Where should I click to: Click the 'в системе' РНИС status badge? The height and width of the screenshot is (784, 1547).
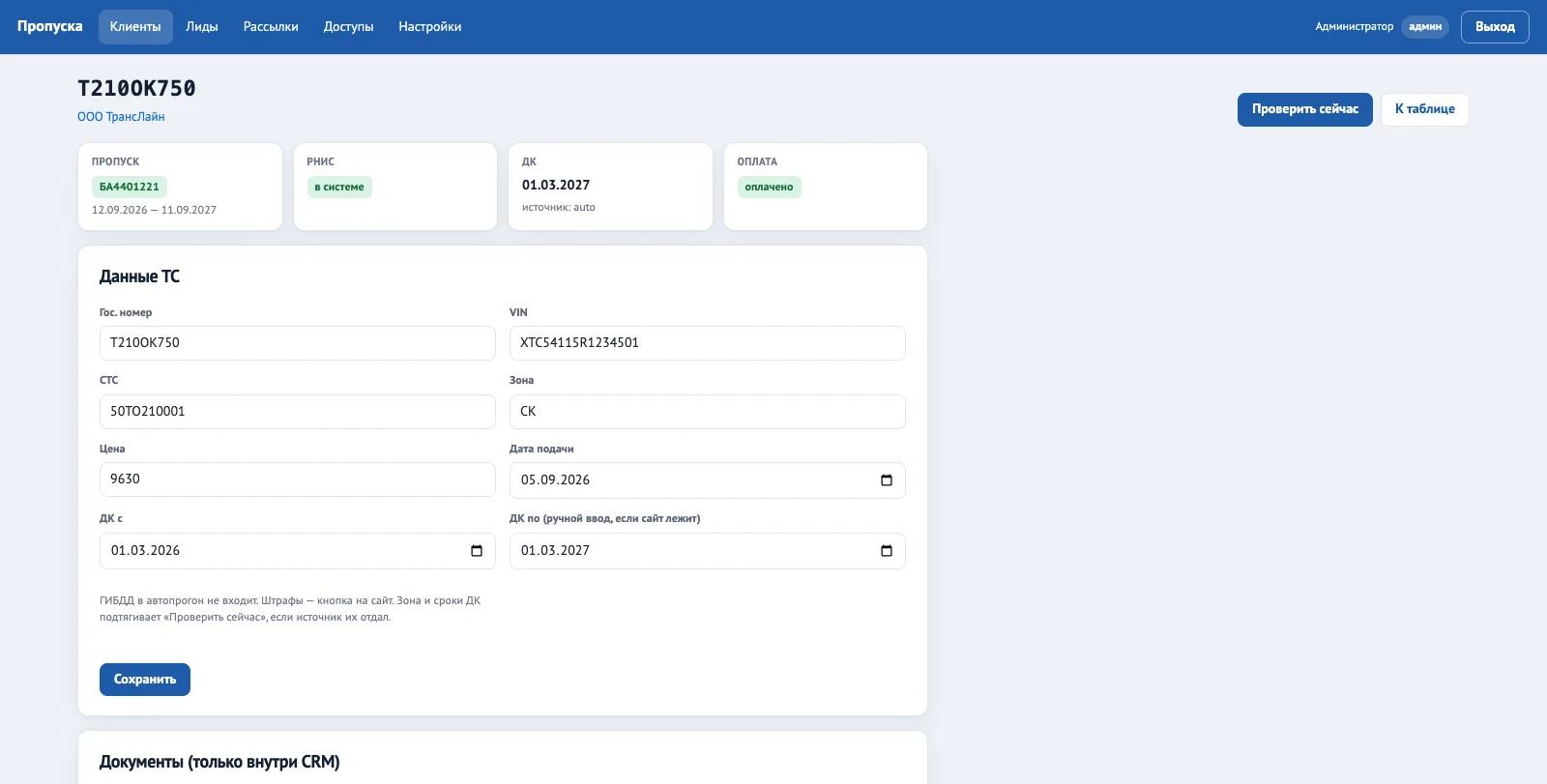pos(339,187)
